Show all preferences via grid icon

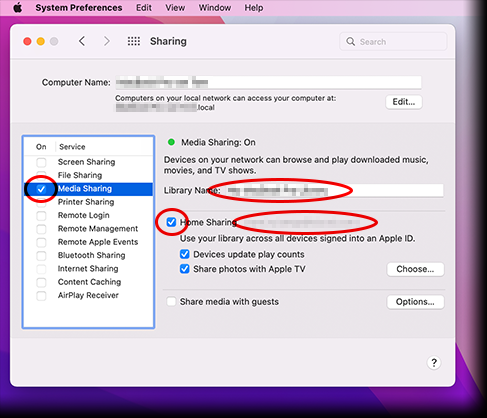pyautogui.click(x=134, y=41)
